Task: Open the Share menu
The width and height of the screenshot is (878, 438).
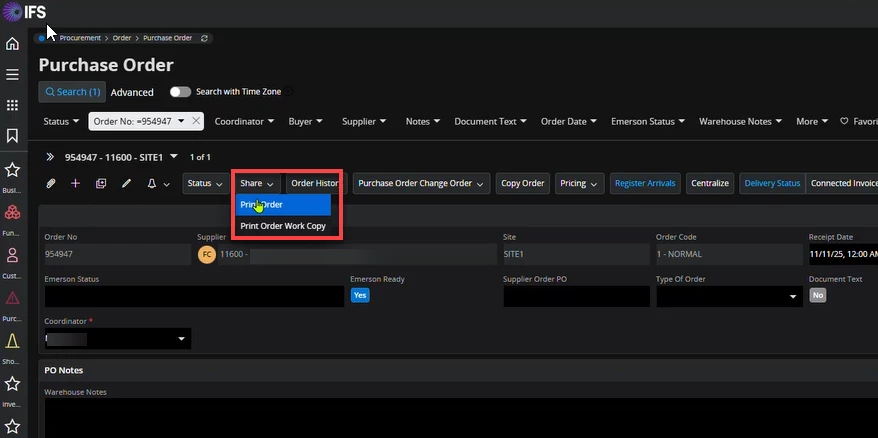Action: 257,183
